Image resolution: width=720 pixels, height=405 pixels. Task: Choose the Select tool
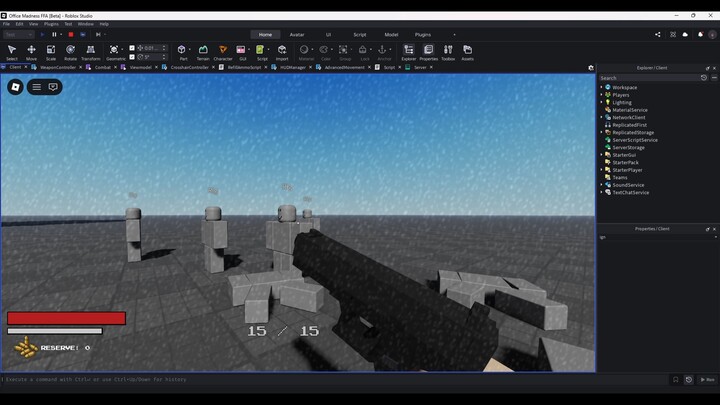12,52
